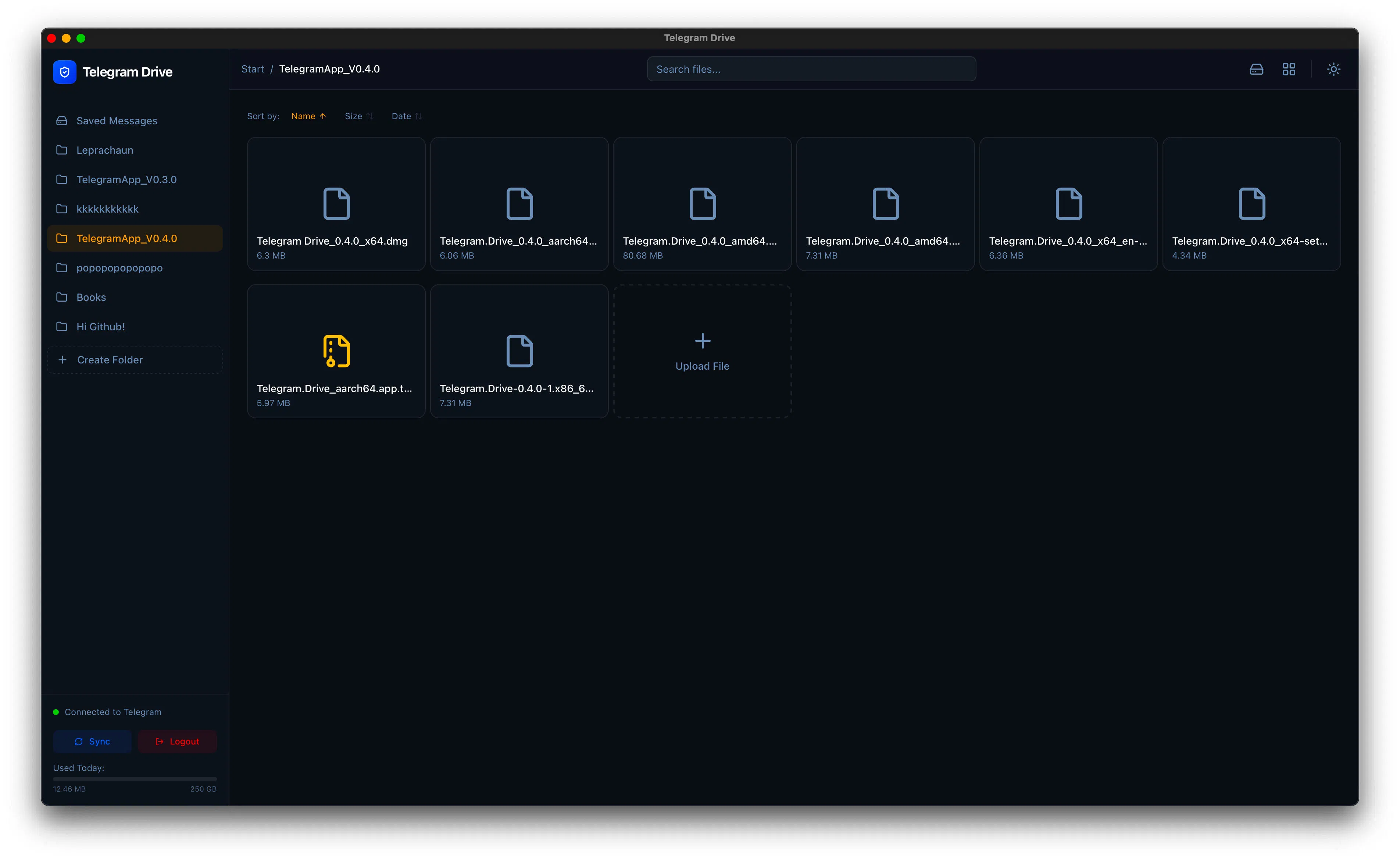This screenshot has height=860, width=1400.
Task: Click the folder icon next to Hi Github!
Action: pyautogui.click(x=62, y=327)
